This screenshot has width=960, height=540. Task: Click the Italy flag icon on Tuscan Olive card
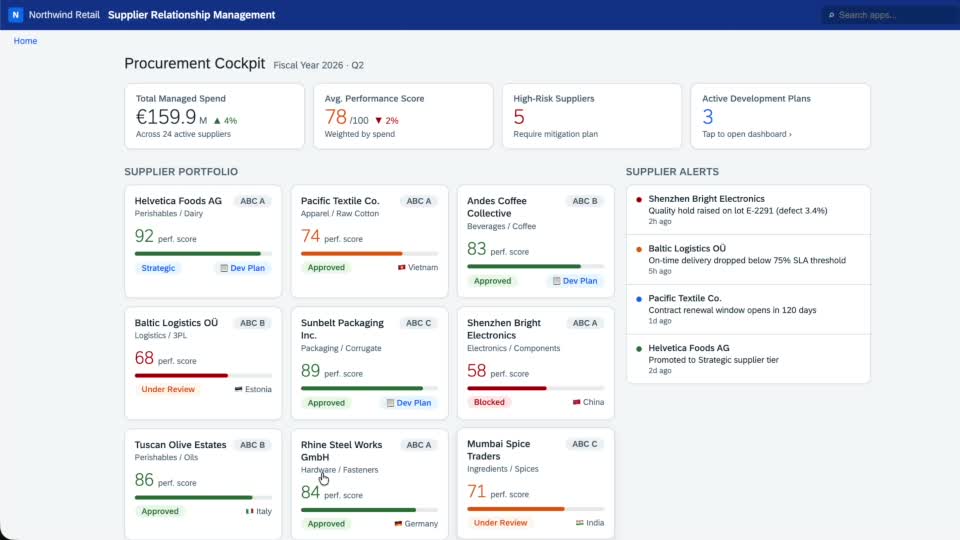pyautogui.click(x=249, y=511)
